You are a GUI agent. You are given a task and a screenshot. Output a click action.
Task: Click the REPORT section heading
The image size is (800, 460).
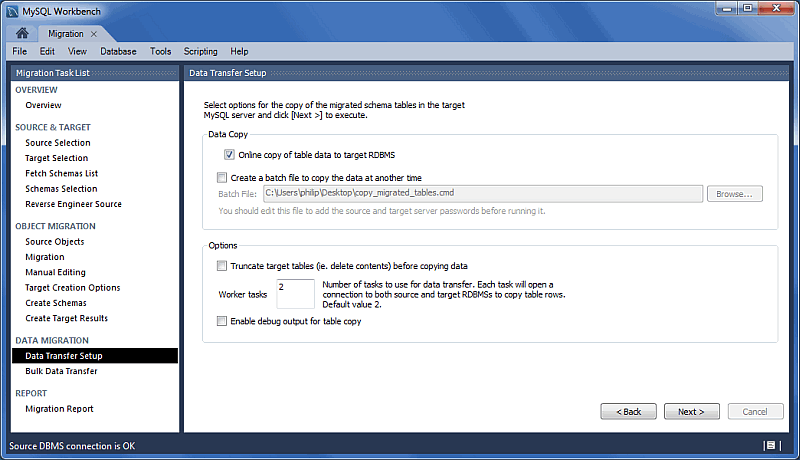pos(31,393)
